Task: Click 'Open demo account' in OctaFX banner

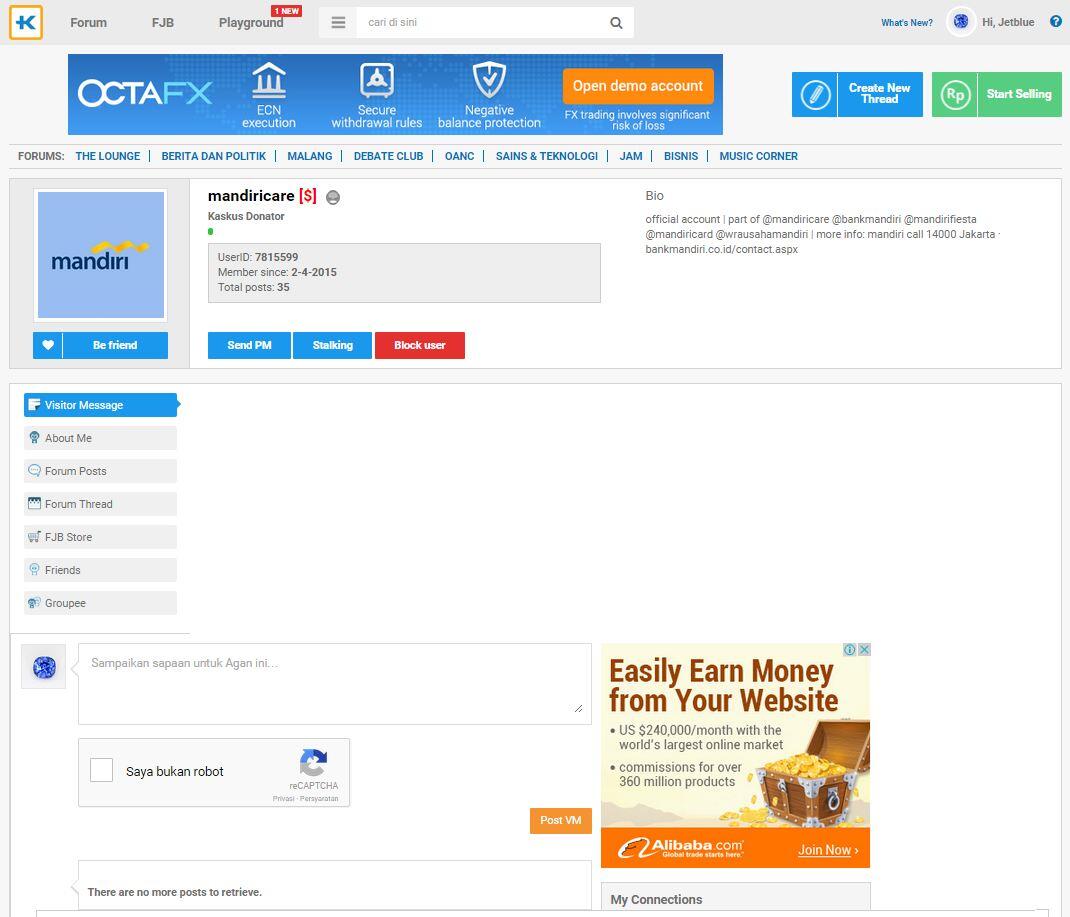Action: (638, 86)
